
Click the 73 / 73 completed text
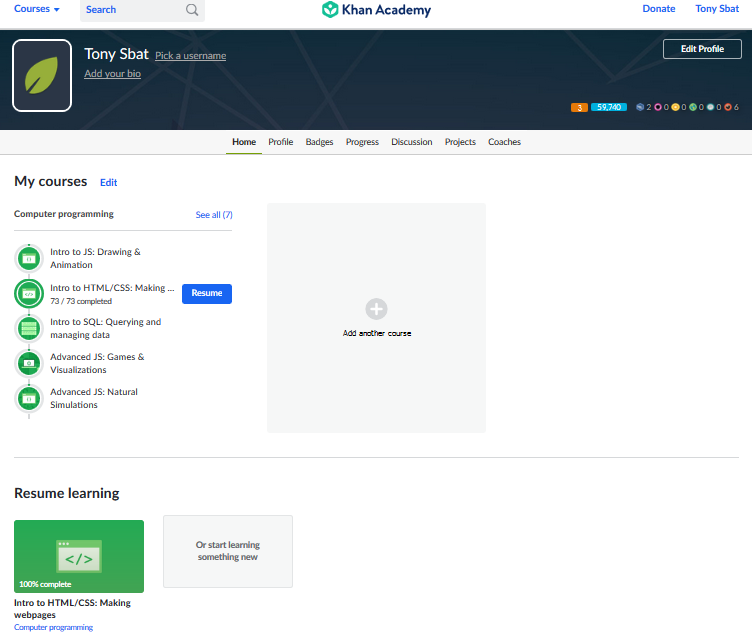pos(81,301)
